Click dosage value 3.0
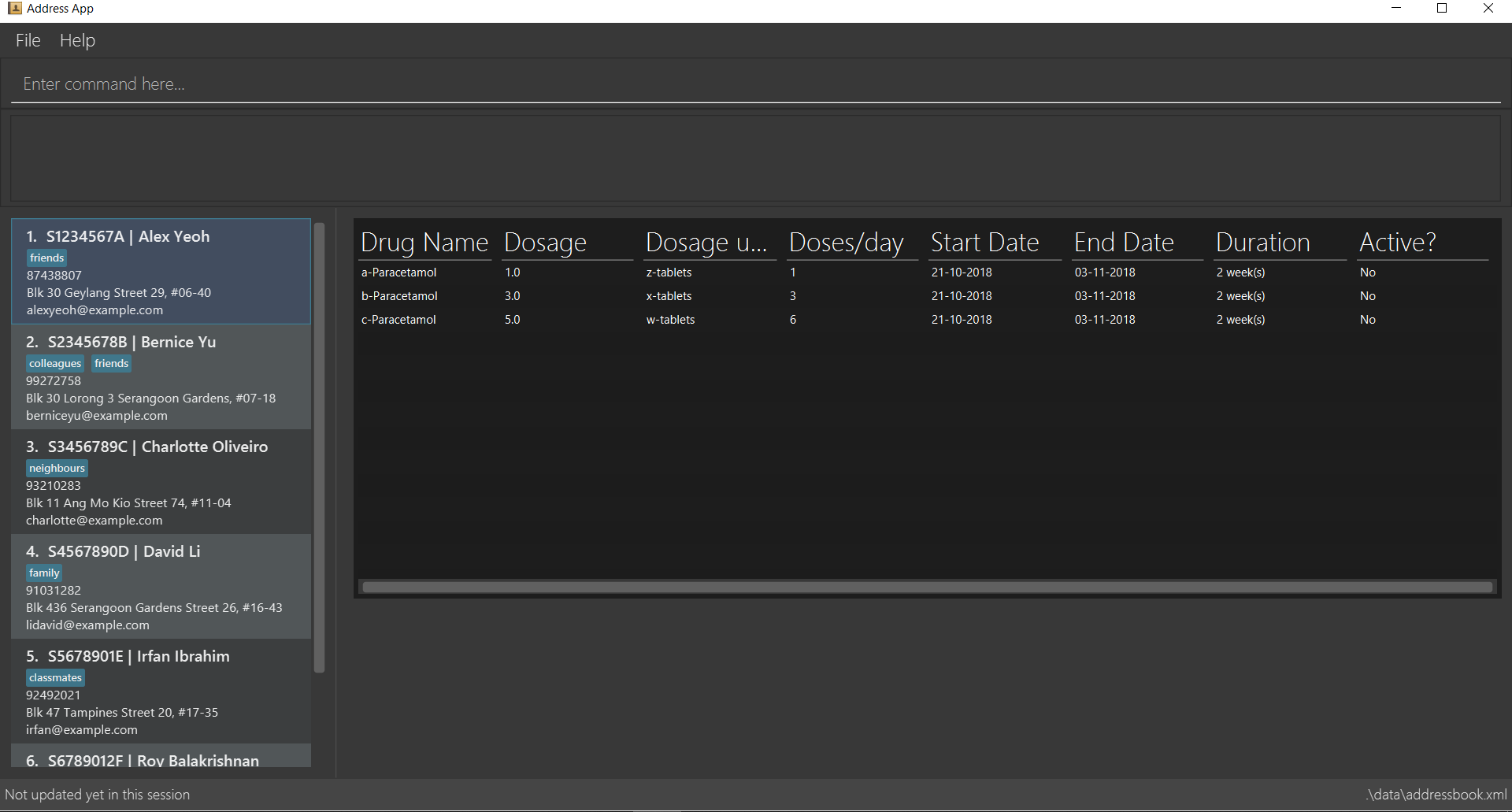 (513, 296)
